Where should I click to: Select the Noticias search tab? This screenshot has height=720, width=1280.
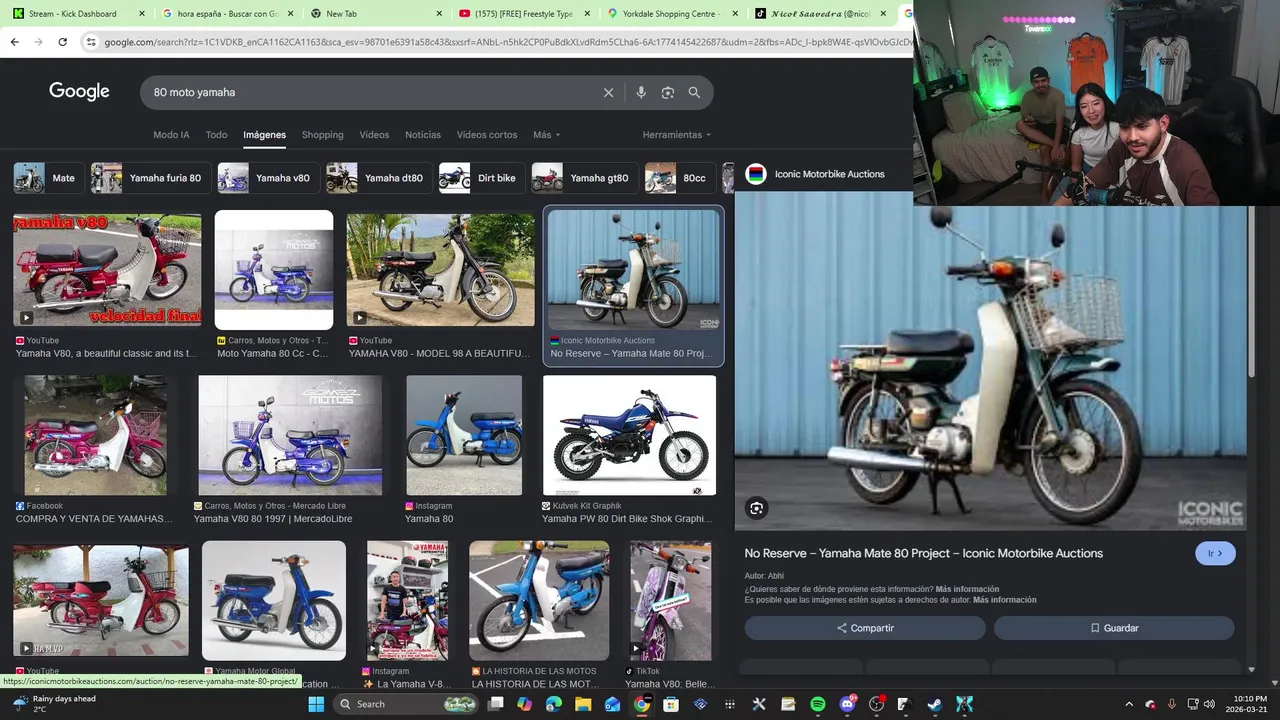tap(423, 135)
